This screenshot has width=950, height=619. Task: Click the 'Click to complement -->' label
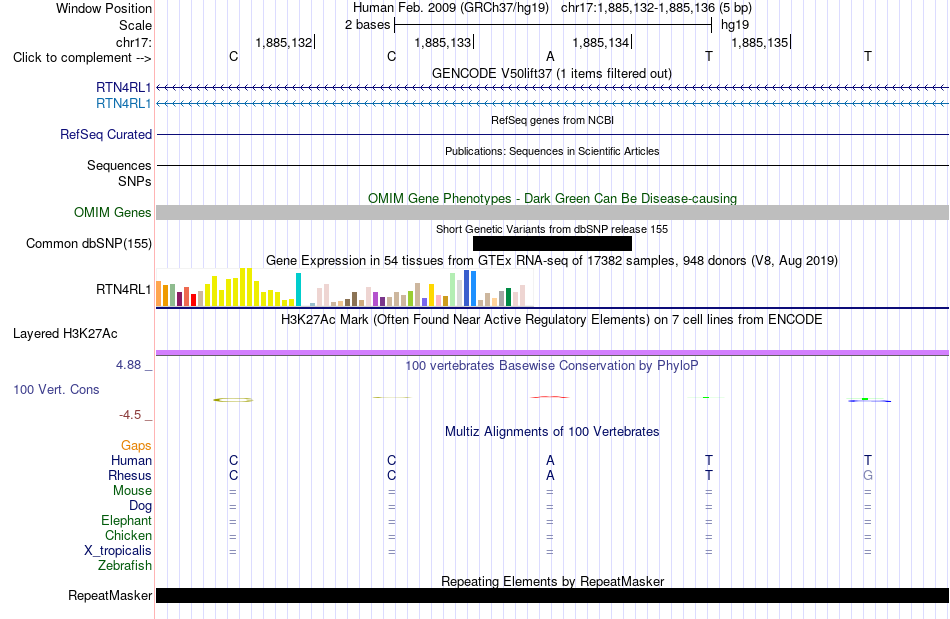point(82,58)
